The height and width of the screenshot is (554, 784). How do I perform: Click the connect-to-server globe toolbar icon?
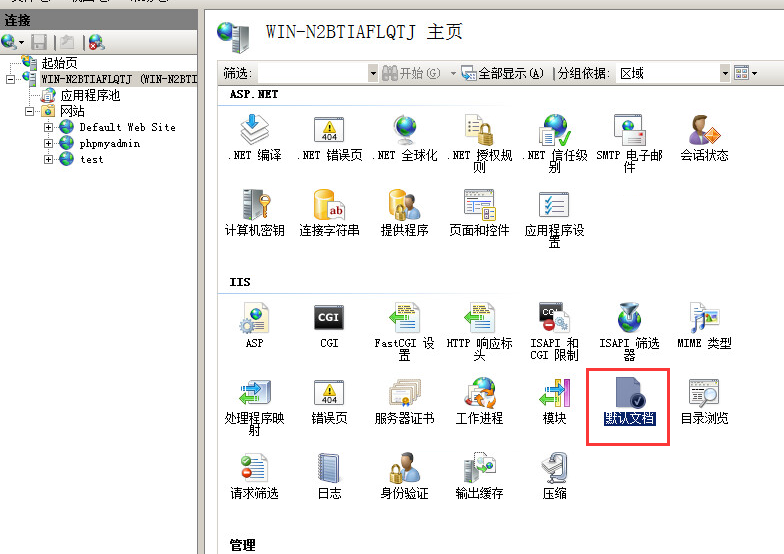[x=10, y=42]
